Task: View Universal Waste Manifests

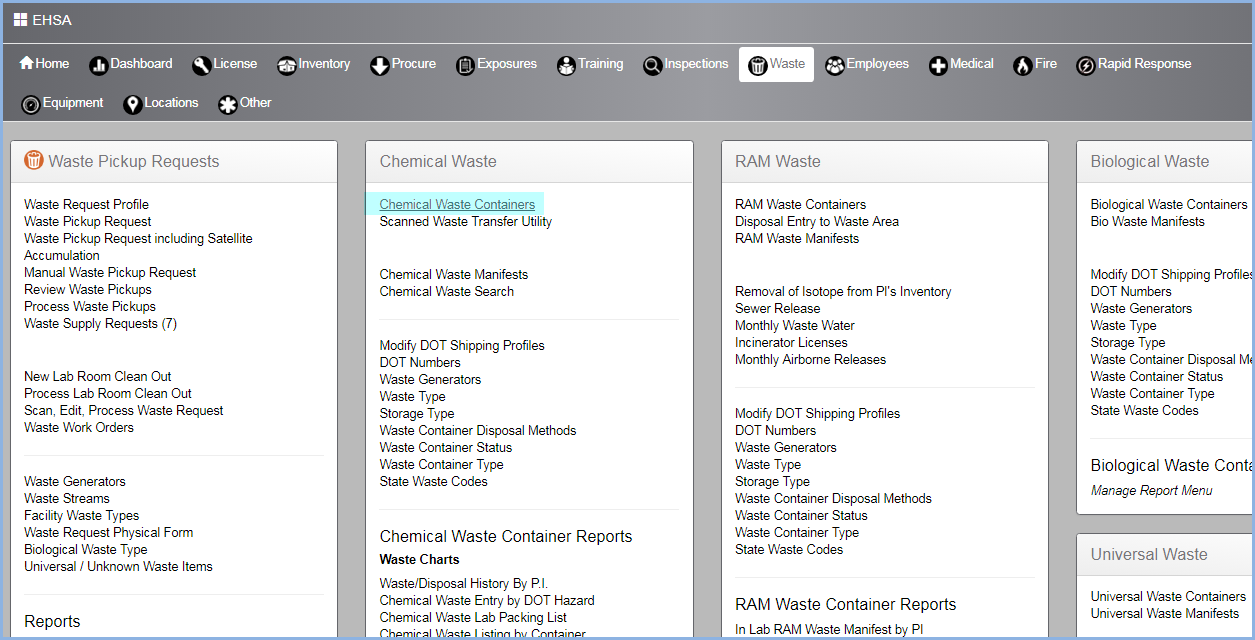Action: (1165, 614)
